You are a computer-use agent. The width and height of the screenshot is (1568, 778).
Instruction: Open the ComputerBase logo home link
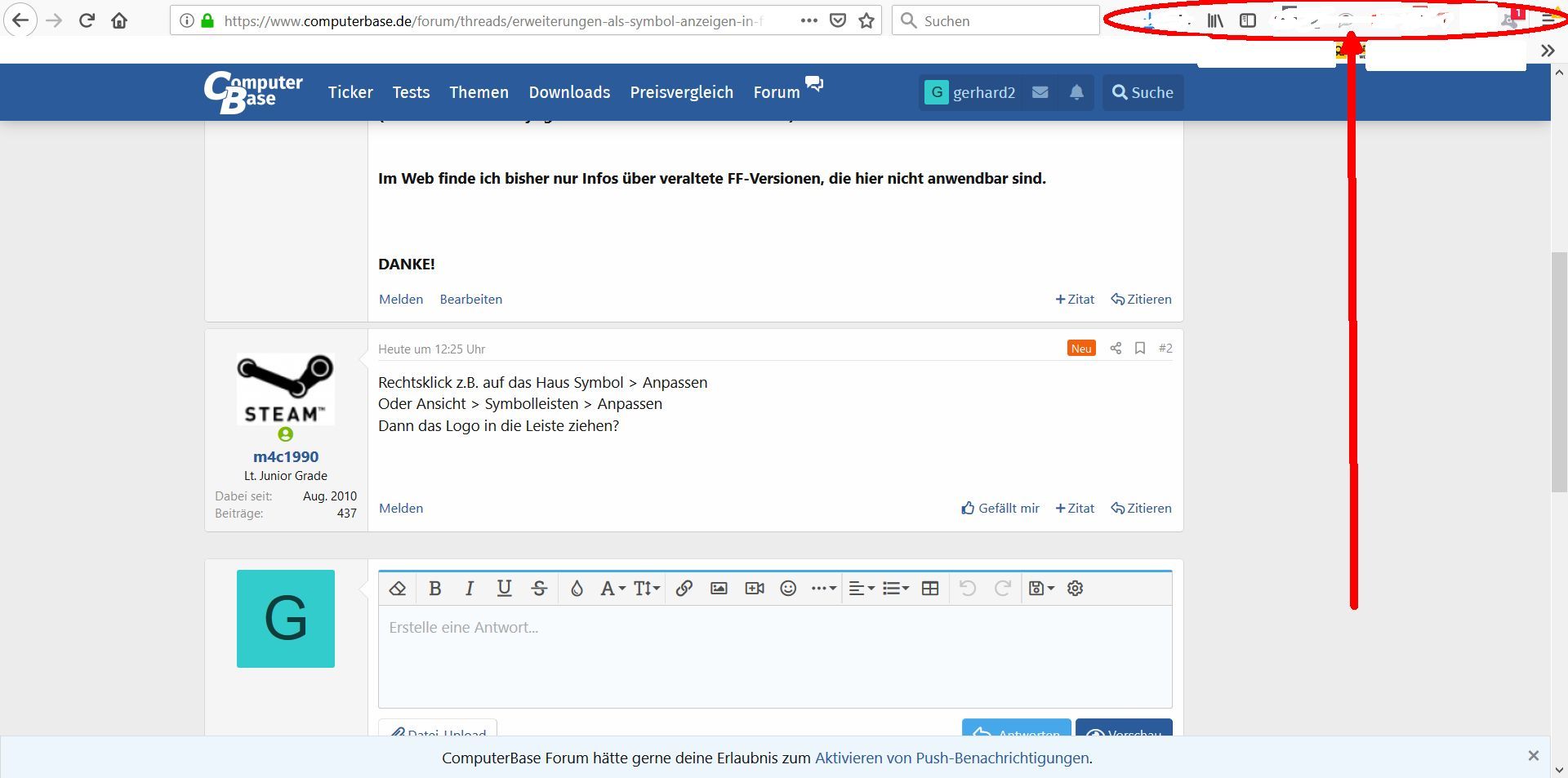tap(253, 92)
